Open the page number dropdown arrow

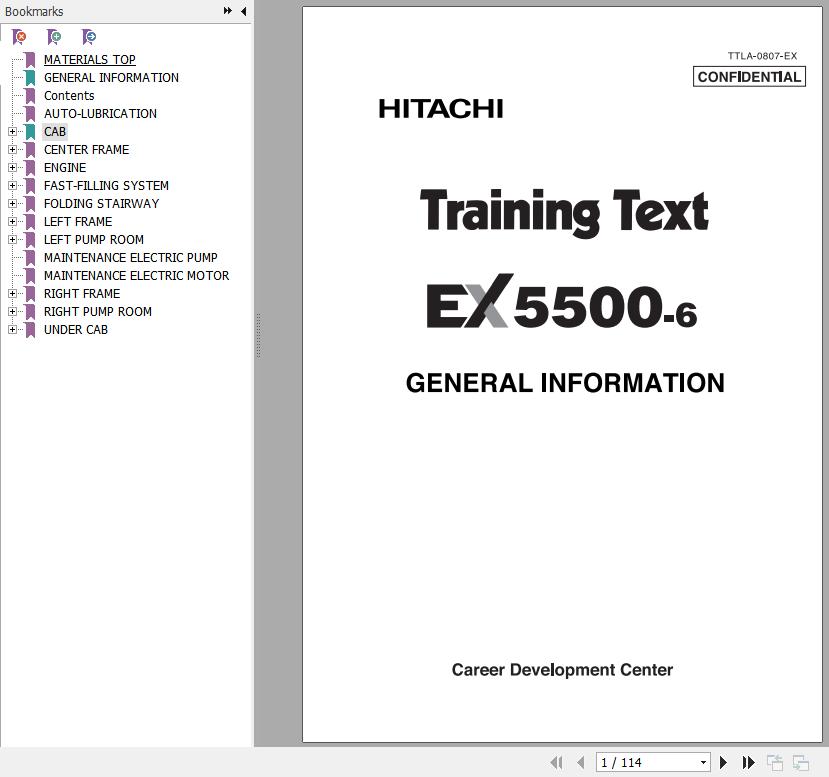click(x=703, y=762)
